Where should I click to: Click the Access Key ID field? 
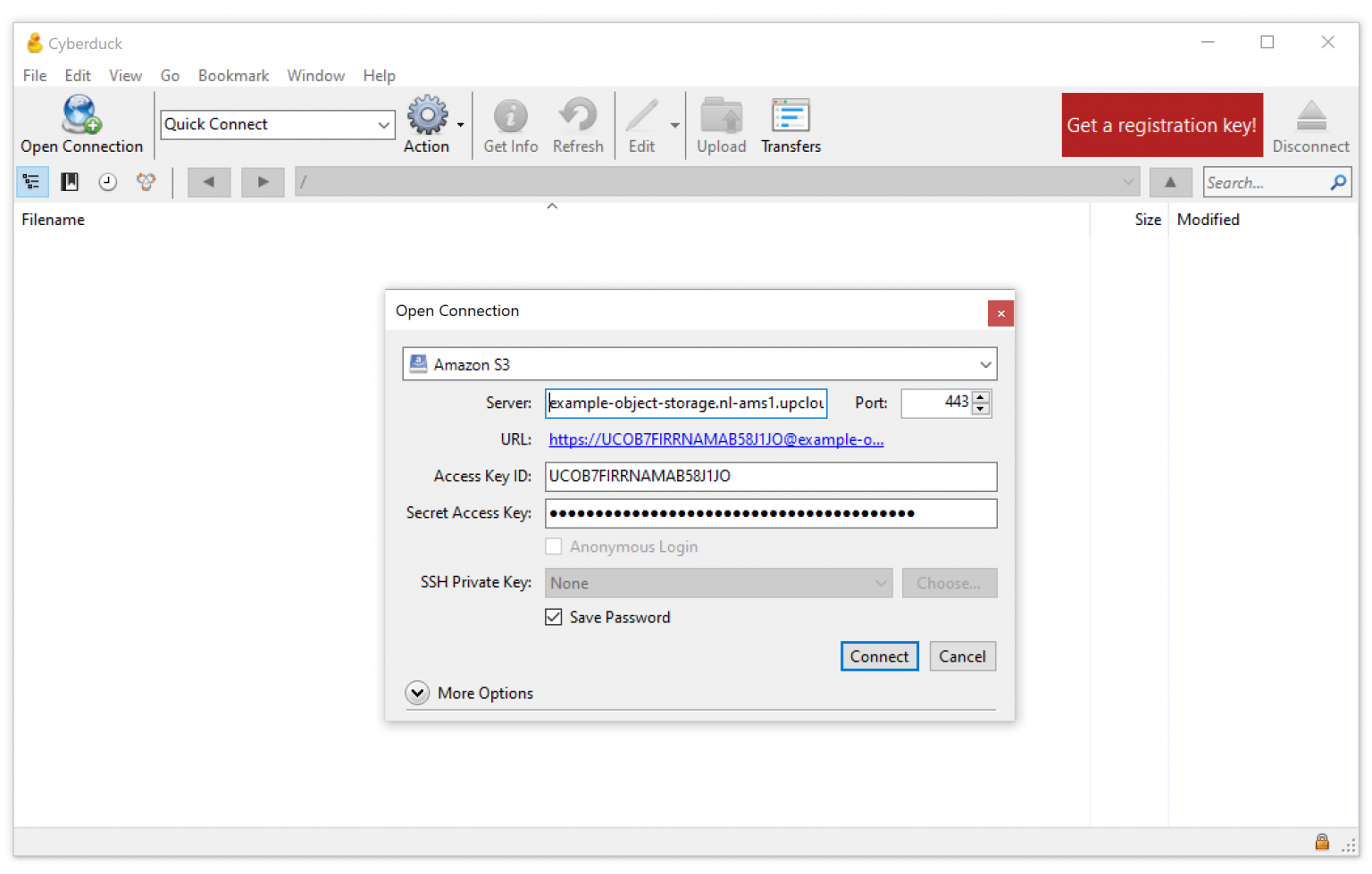click(771, 476)
